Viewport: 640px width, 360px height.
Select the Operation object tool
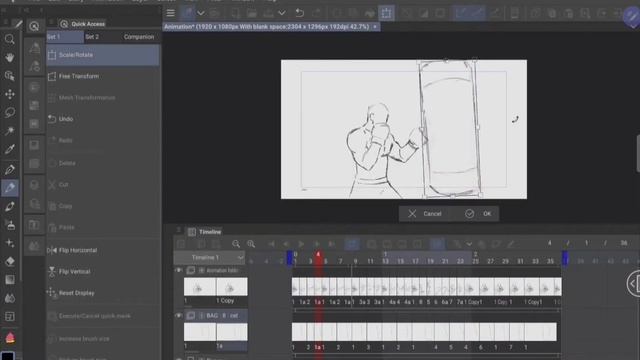coord(9,76)
